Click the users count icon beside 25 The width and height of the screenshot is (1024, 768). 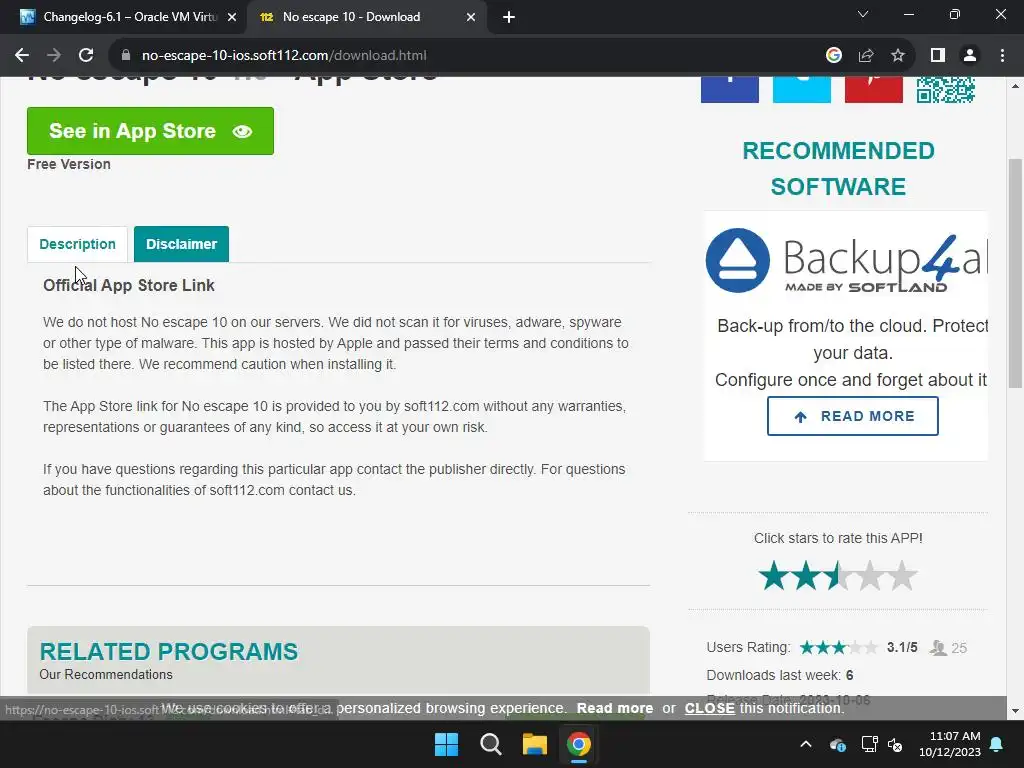point(938,648)
